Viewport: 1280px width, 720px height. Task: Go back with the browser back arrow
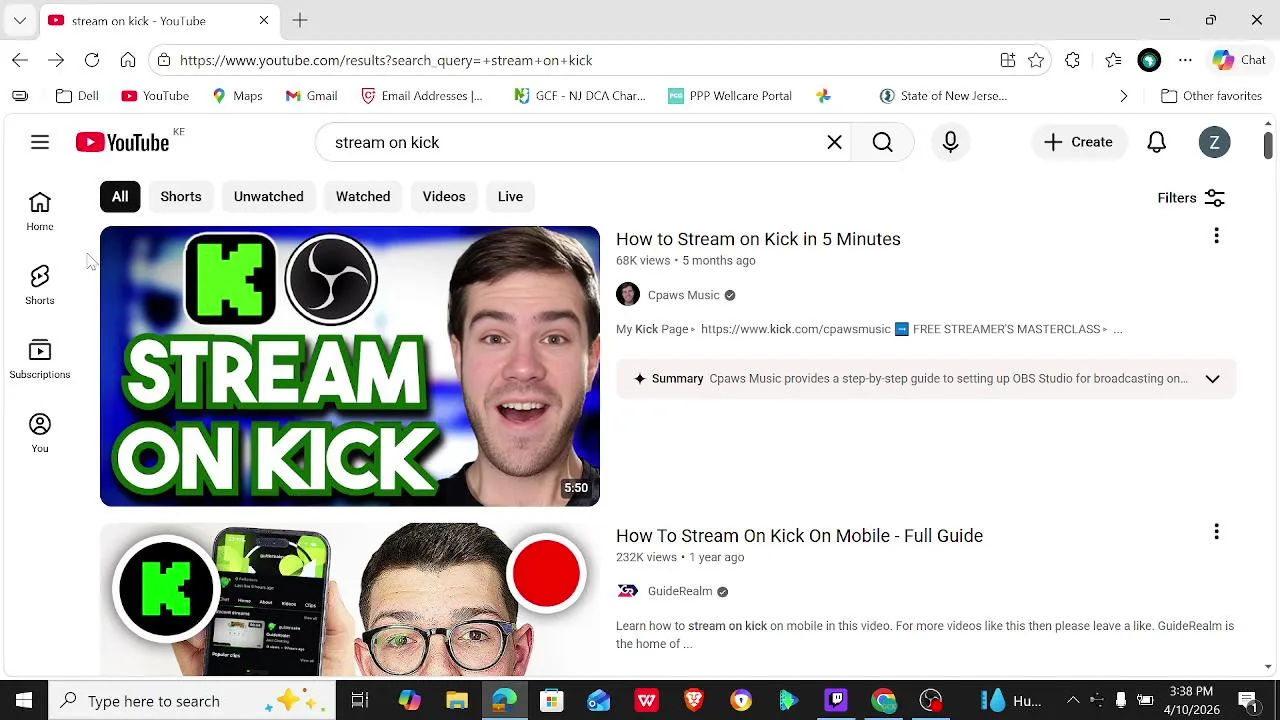pyautogui.click(x=20, y=60)
